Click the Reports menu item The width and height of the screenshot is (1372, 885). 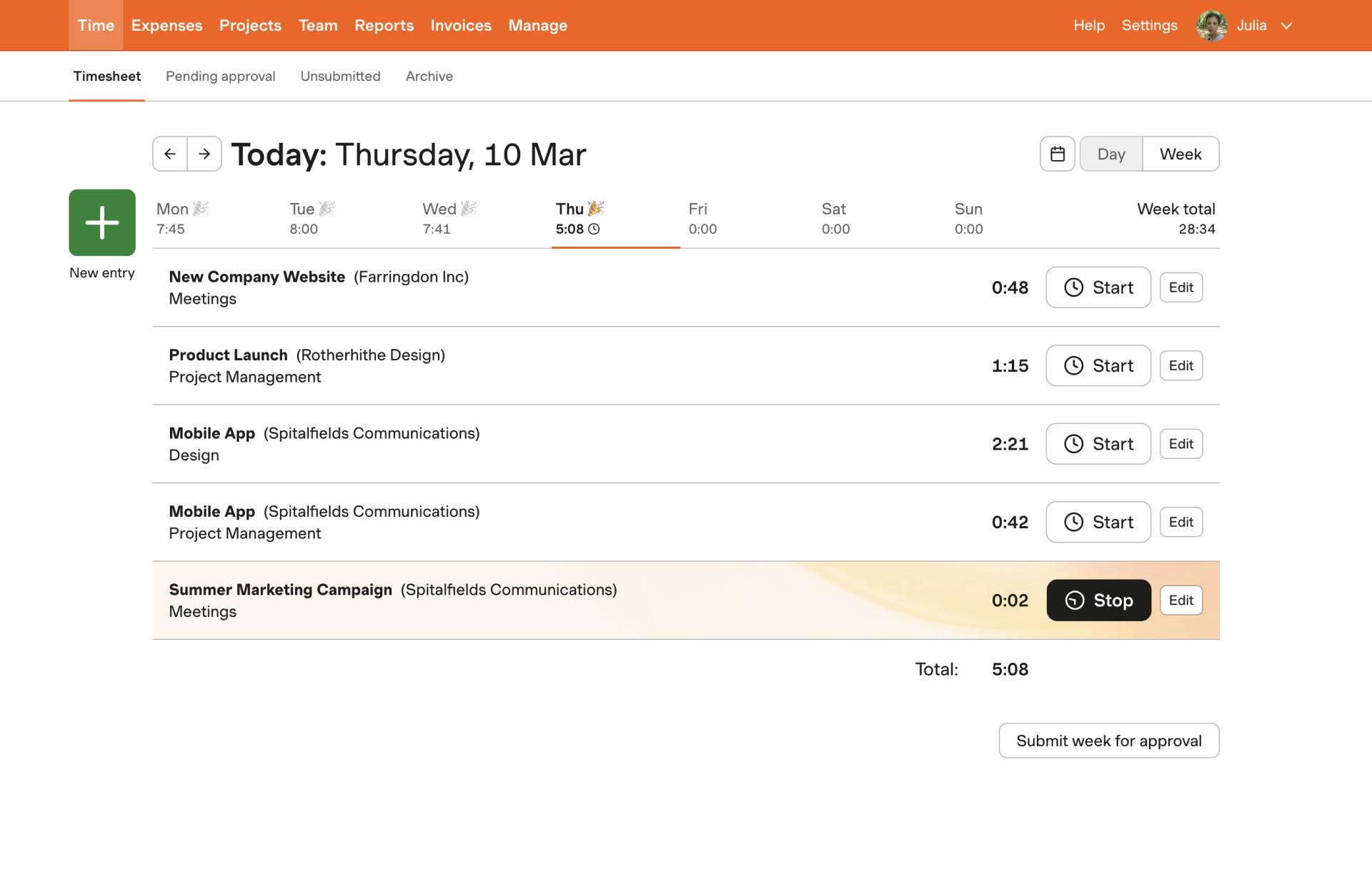(384, 25)
